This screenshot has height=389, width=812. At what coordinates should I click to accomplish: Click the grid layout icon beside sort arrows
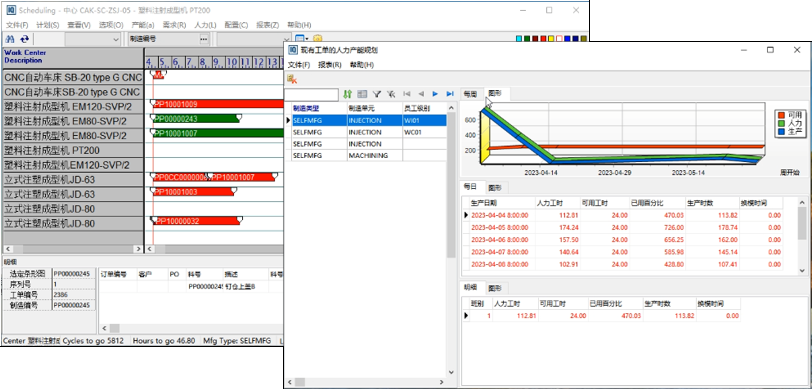pos(362,94)
